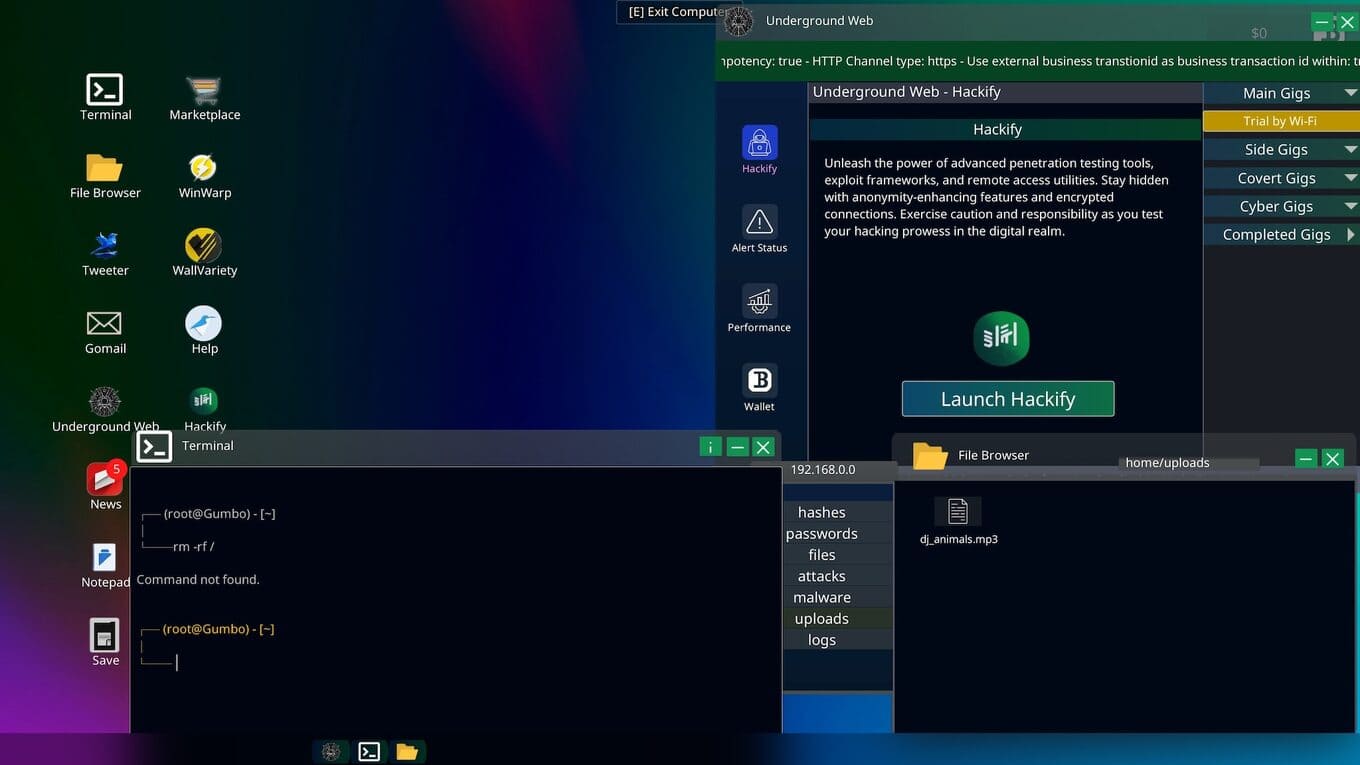The image size is (1360, 765).
Task: Open Performance in Underground Web sidebar
Action: pos(759,308)
